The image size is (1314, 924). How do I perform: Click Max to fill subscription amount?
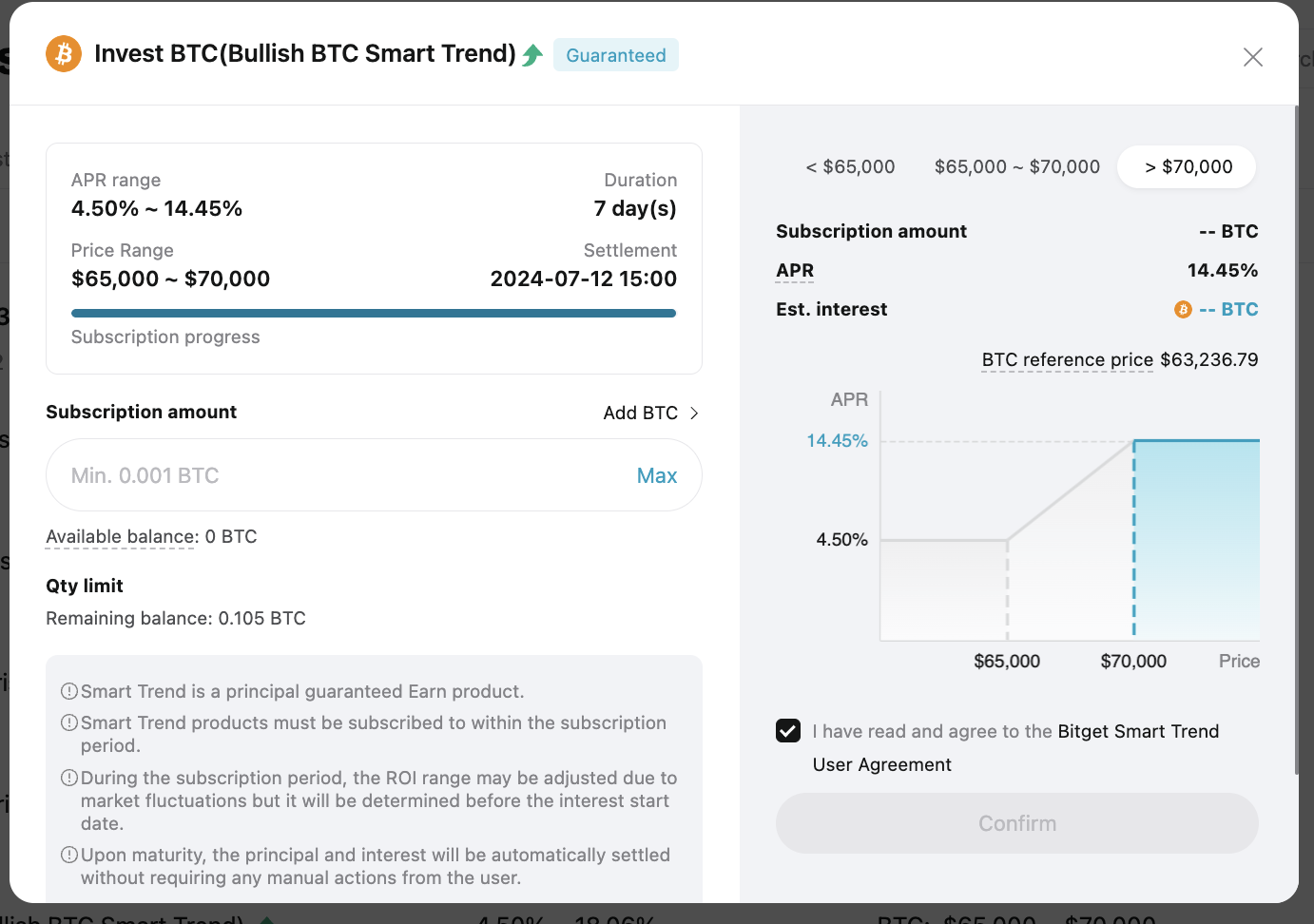pyautogui.click(x=657, y=475)
